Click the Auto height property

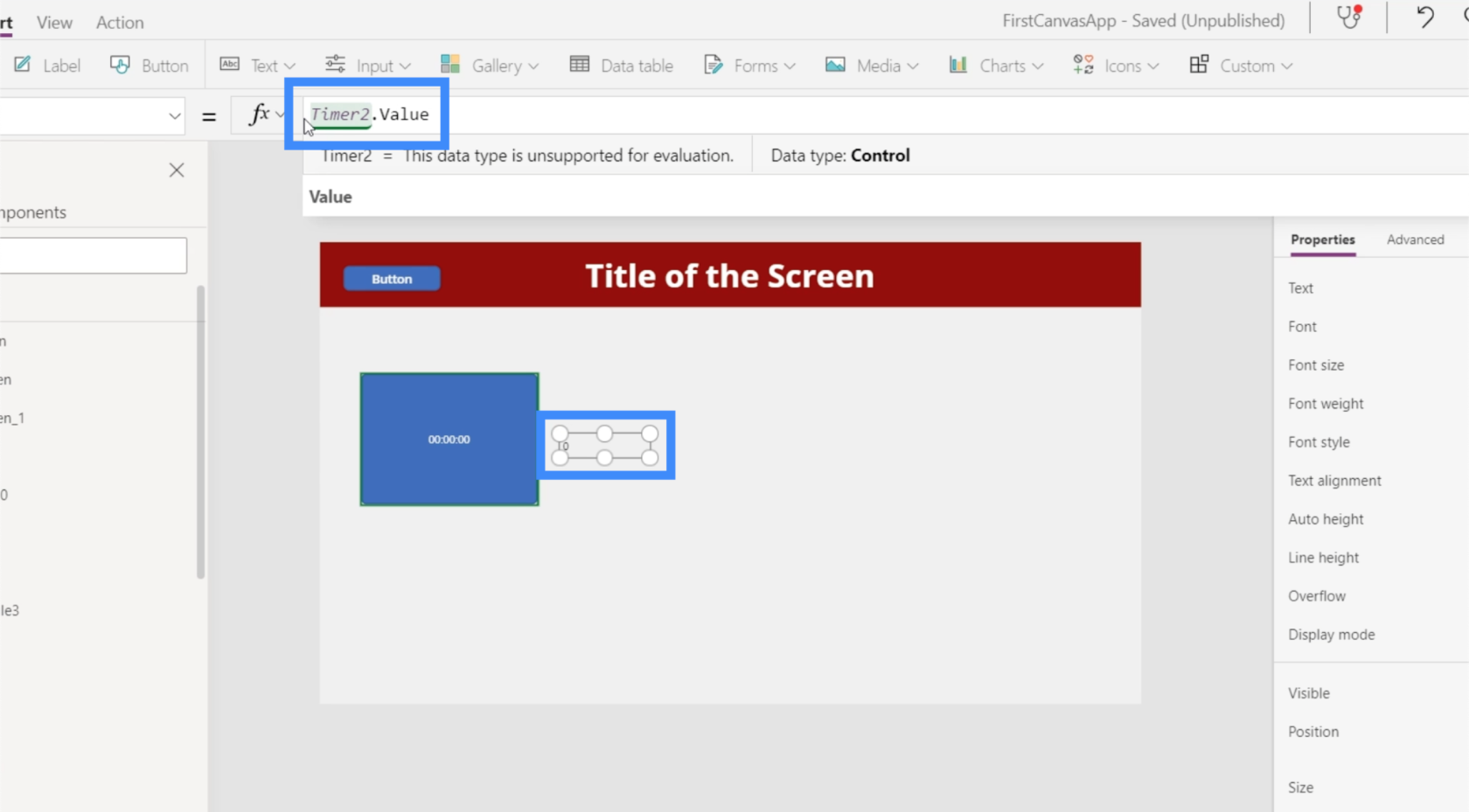point(1326,519)
